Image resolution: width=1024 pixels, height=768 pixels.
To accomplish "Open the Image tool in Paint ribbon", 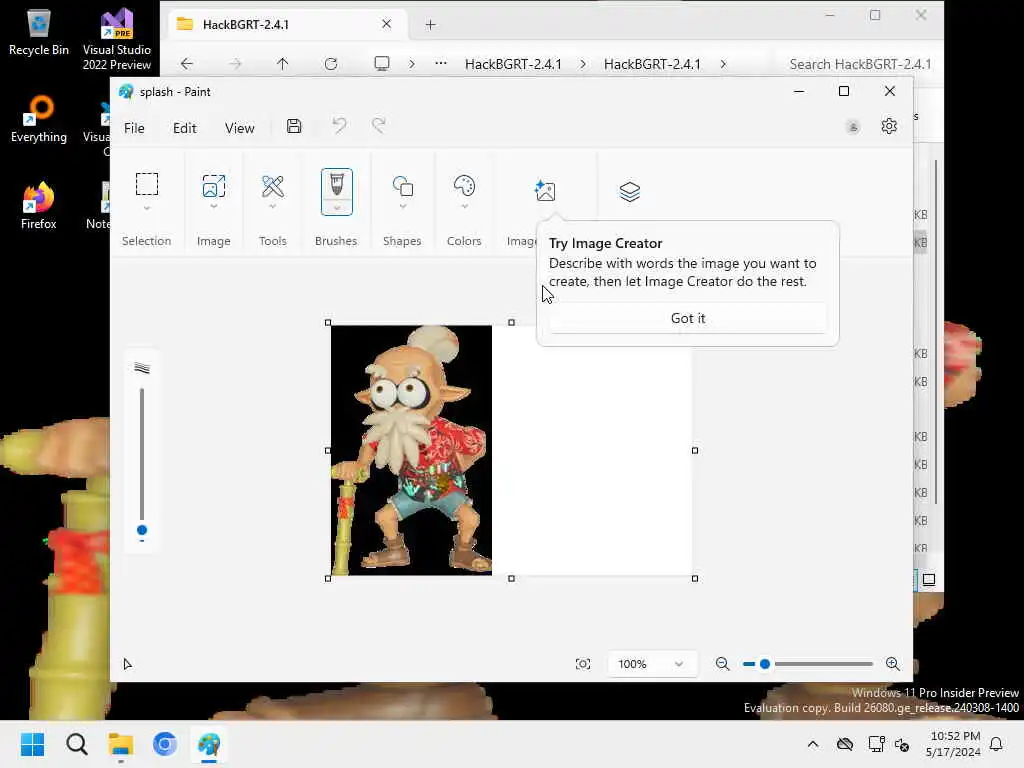I will tap(214, 186).
